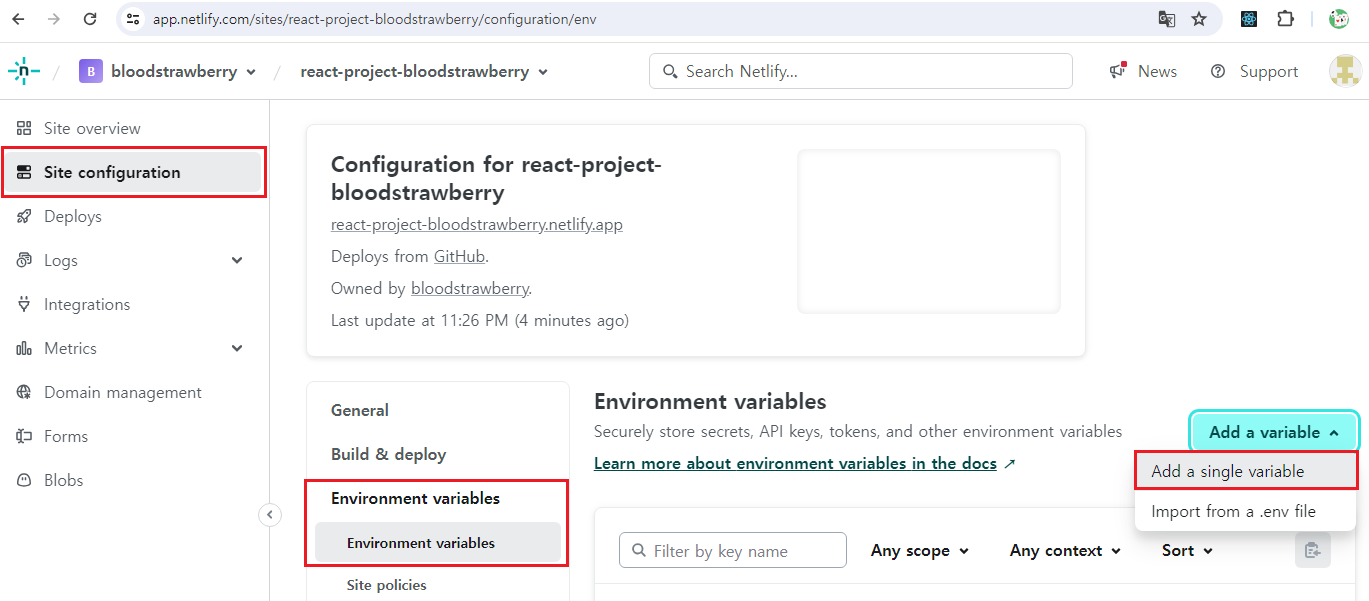1369x601 pixels.
Task: Click the translate page icon
Action: point(1166,19)
